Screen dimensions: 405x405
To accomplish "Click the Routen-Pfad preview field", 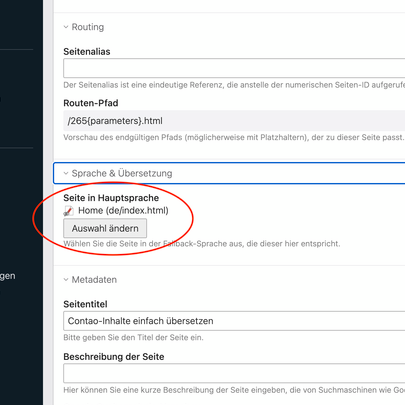I will pos(234,121).
